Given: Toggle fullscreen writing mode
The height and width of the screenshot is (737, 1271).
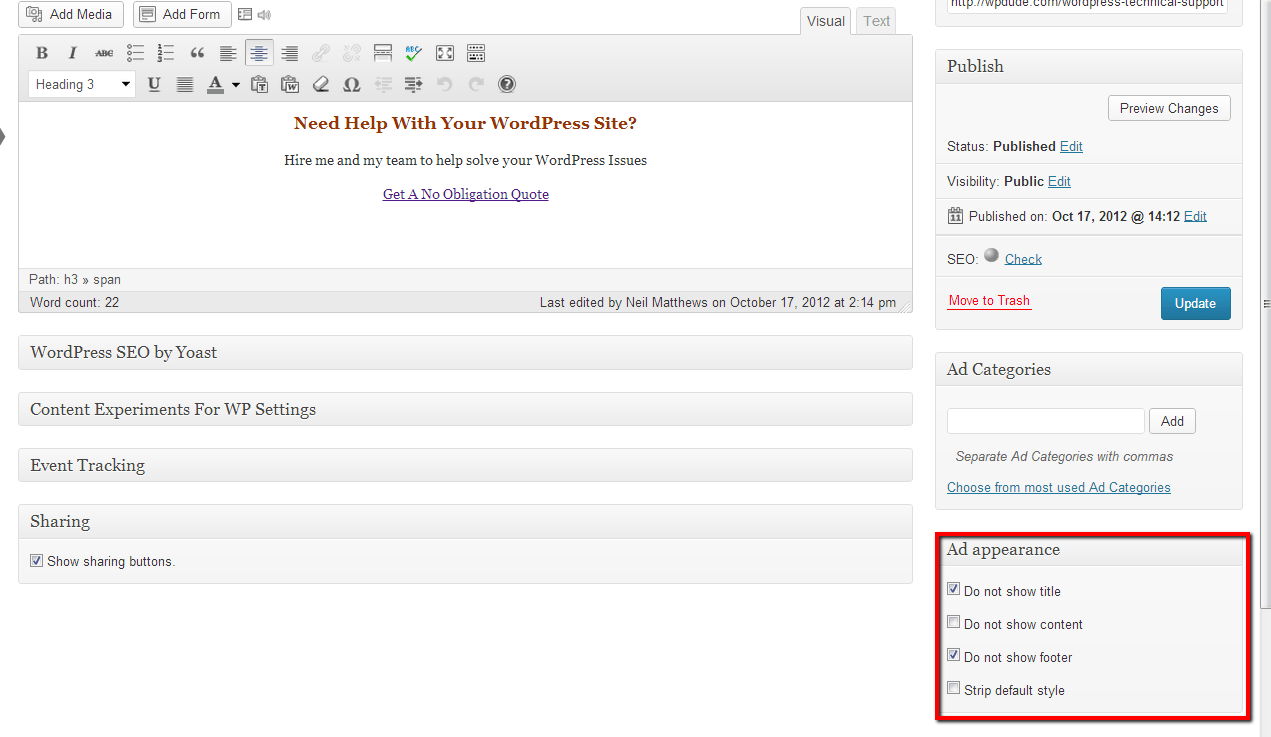Looking at the screenshot, I should tap(445, 53).
